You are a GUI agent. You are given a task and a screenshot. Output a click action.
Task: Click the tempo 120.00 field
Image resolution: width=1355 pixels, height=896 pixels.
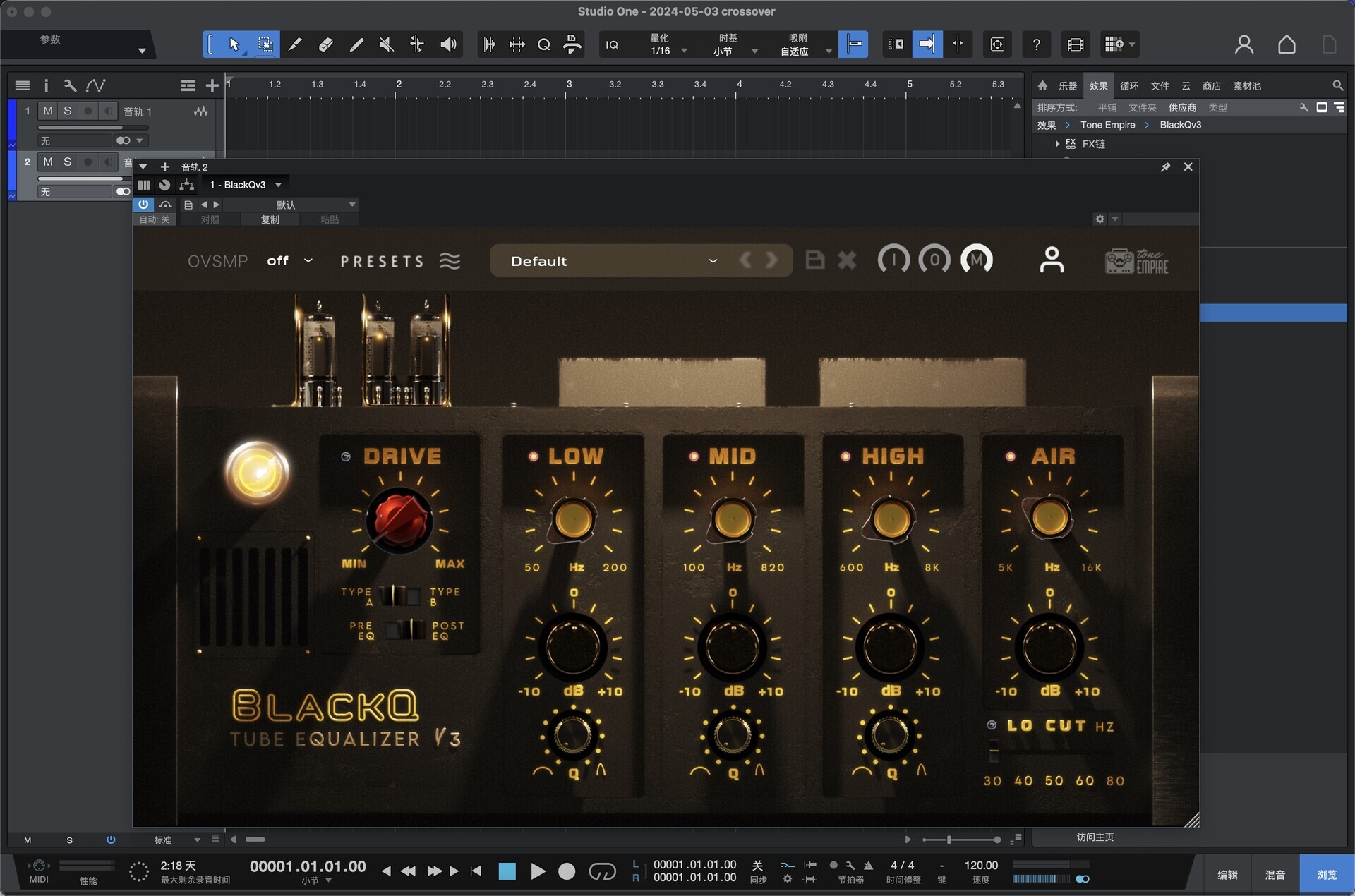click(981, 865)
